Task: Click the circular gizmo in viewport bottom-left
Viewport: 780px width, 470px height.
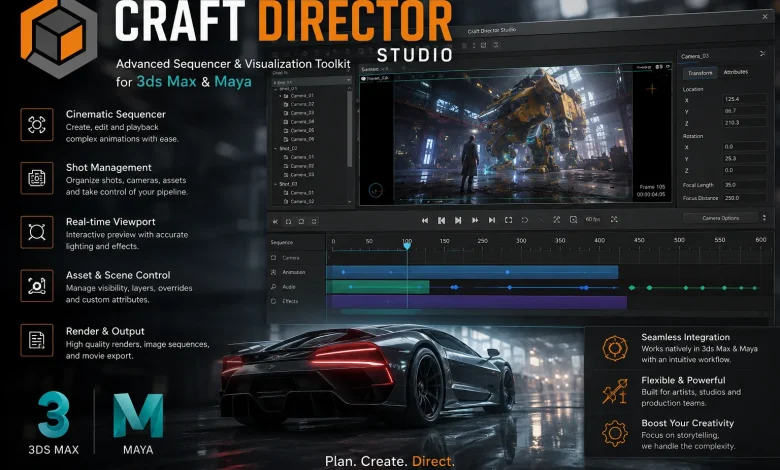Action: (x=376, y=189)
